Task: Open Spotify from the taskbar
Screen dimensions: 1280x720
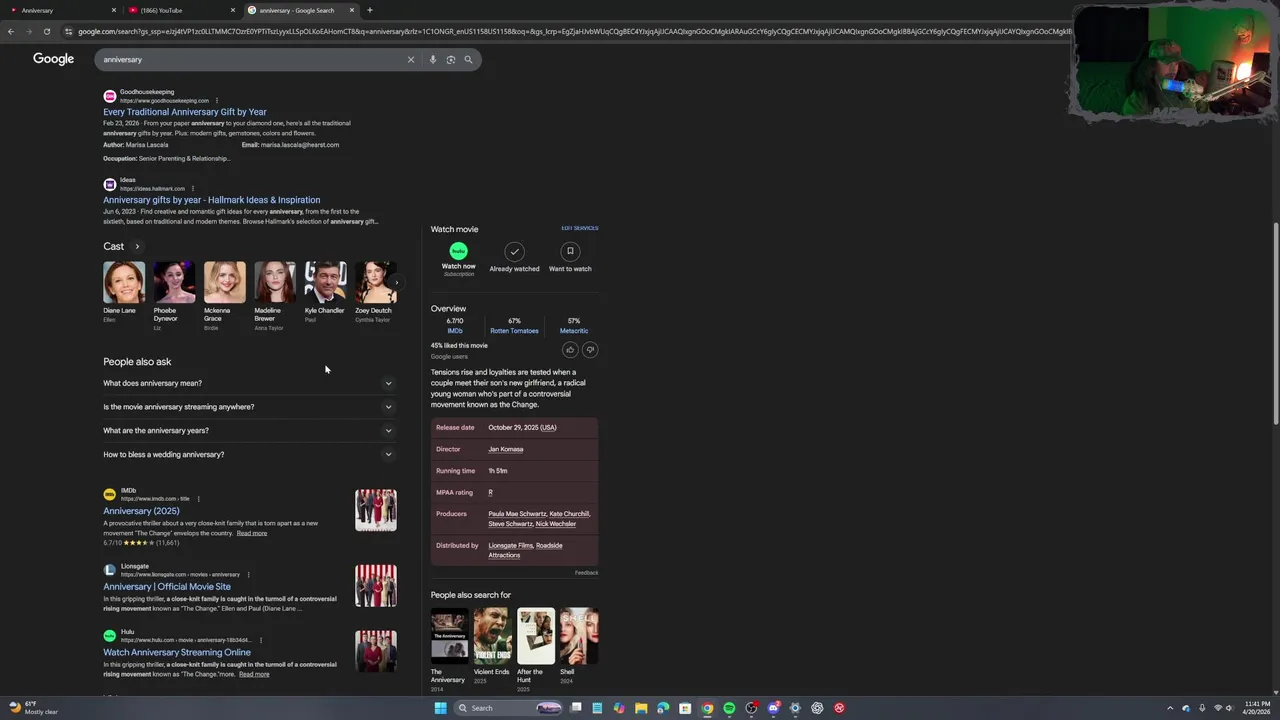Action: [729, 708]
